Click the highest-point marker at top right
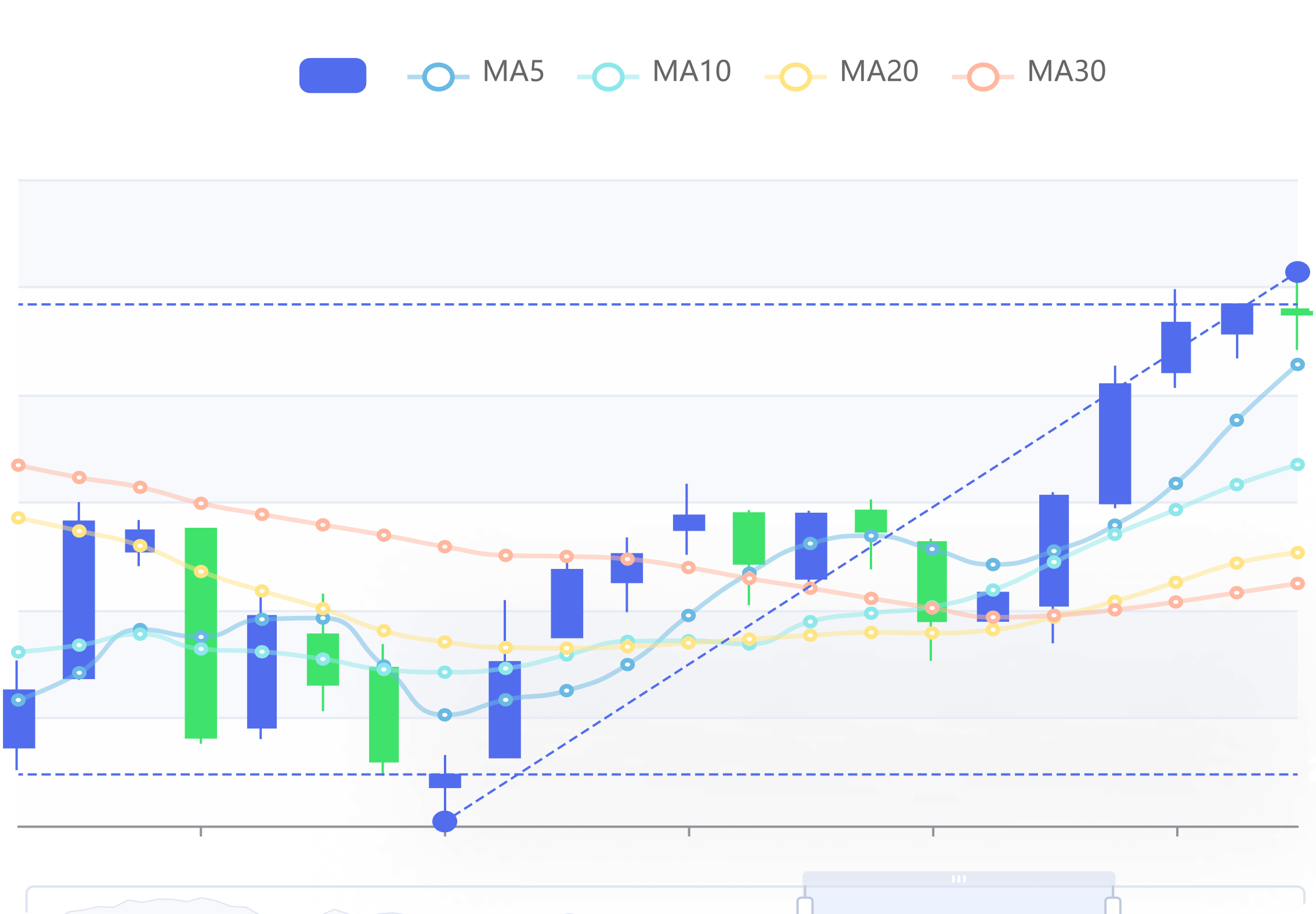Viewport: 1316px width, 914px height. point(1297,272)
